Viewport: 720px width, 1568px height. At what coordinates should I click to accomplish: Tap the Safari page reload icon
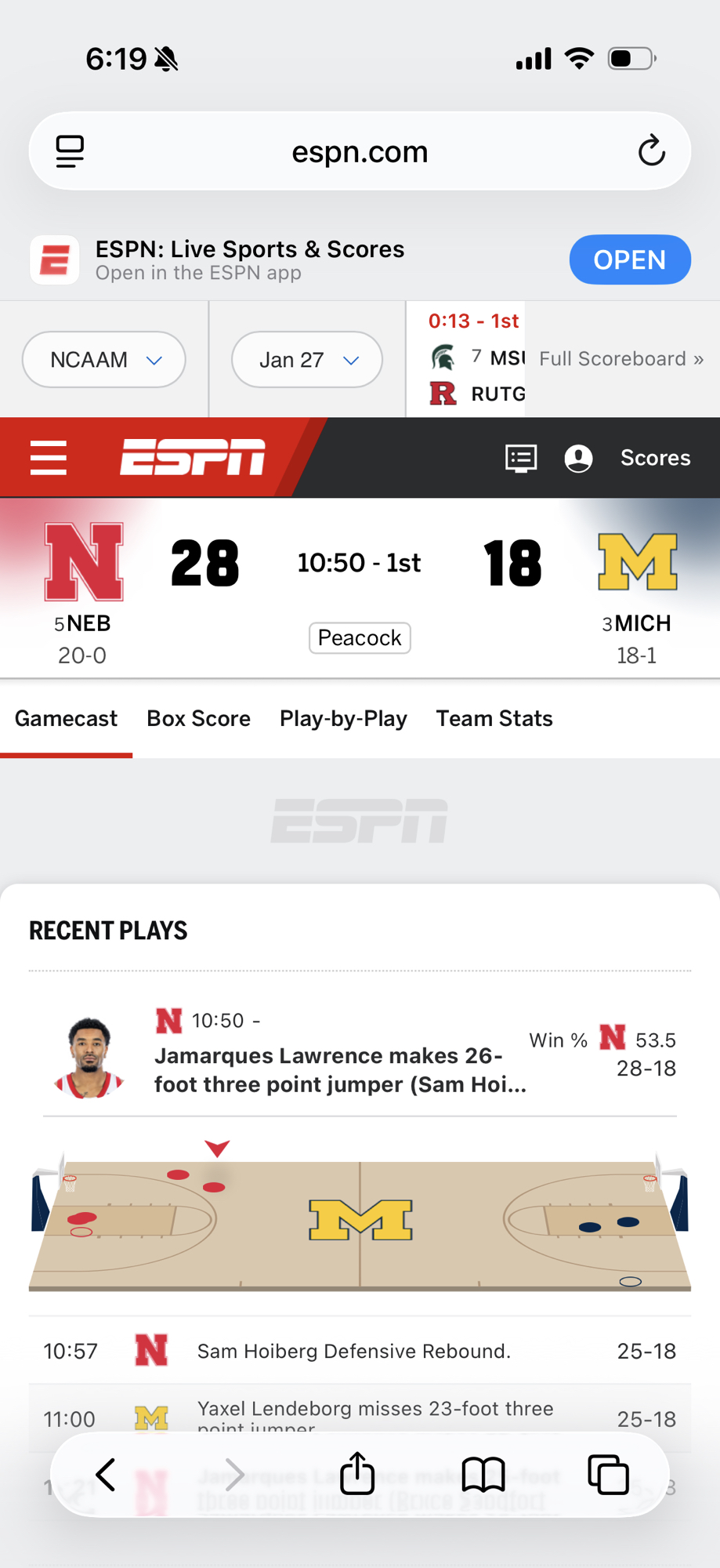(651, 151)
